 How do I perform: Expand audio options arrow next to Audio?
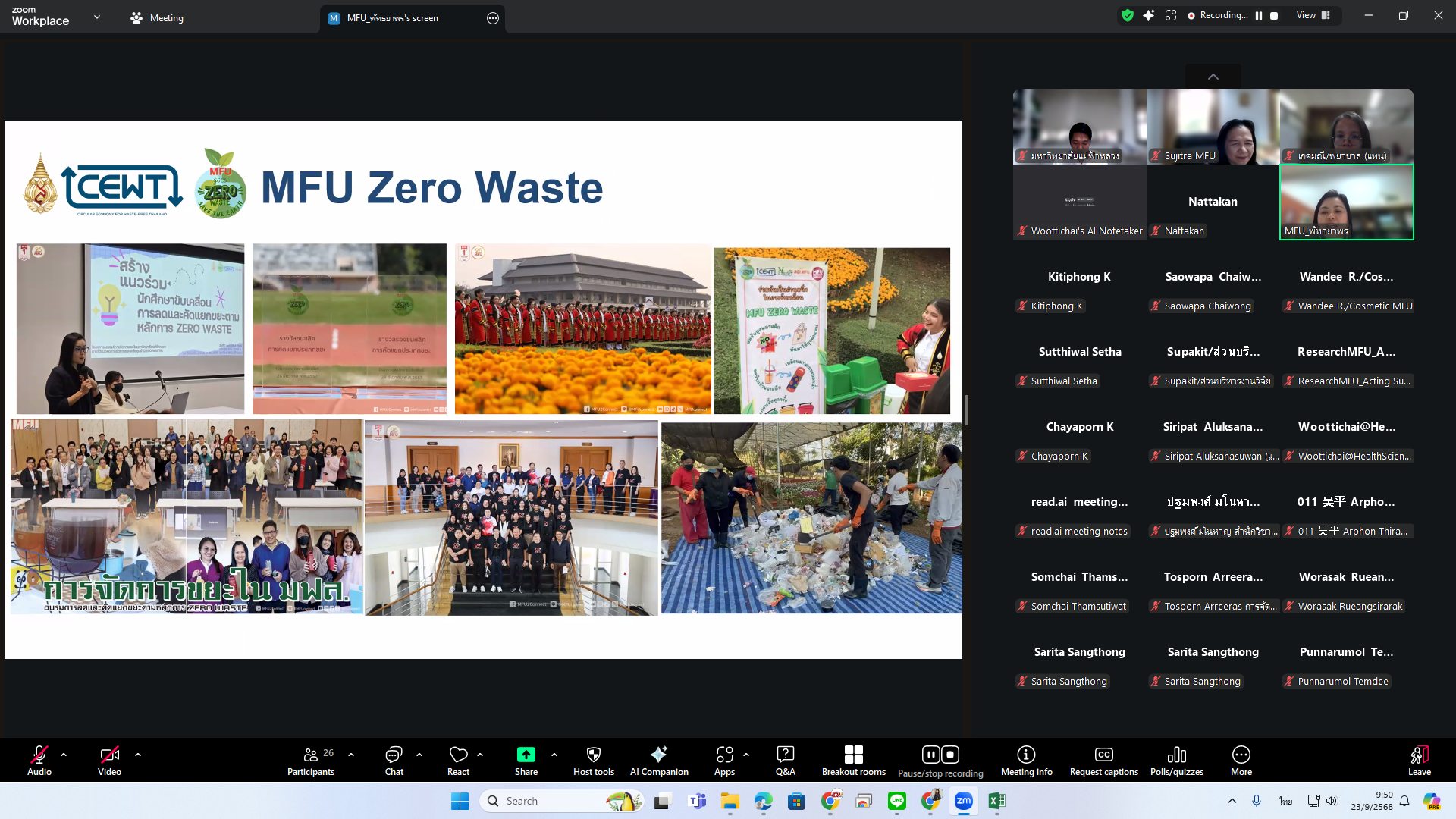click(64, 755)
